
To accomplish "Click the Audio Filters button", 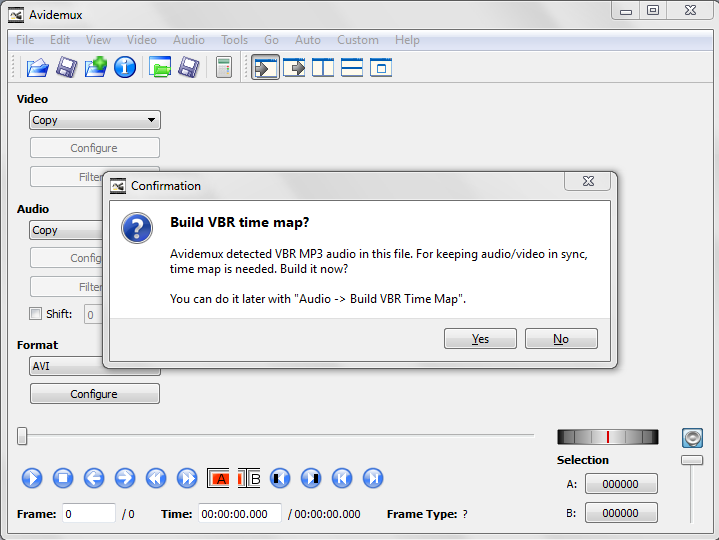I will tap(67, 287).
